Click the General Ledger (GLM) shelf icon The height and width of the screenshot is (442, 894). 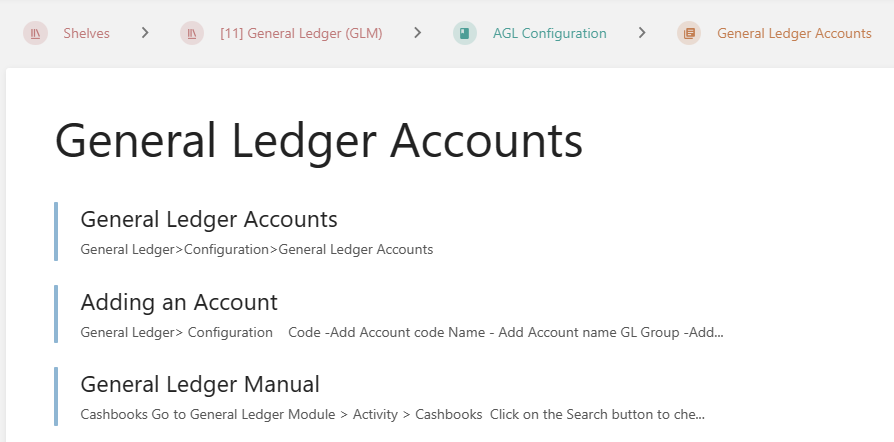coord(192,33)
